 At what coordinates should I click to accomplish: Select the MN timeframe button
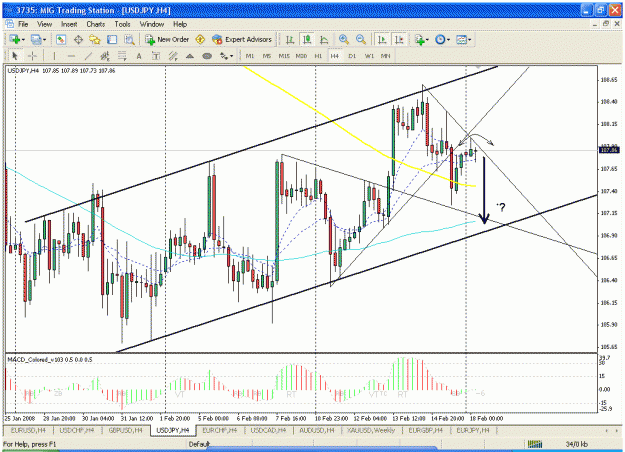pyautogui.click(x=385, y=56)
